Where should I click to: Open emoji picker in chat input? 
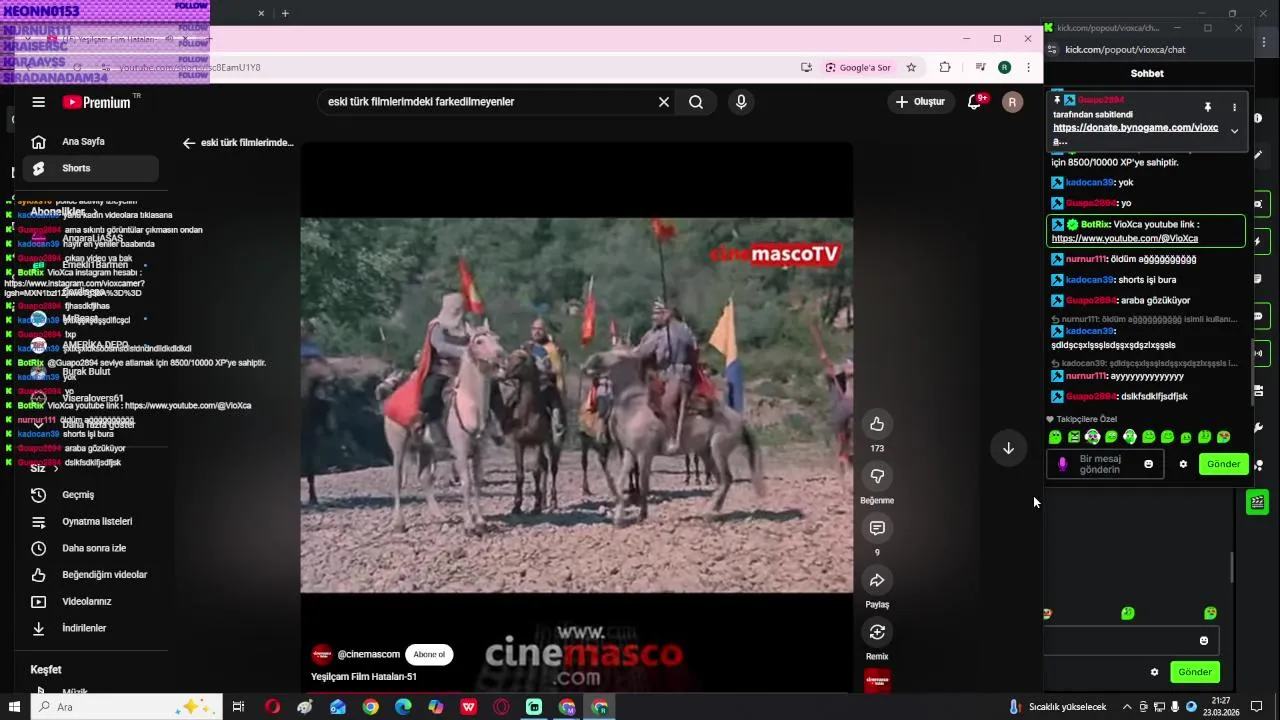[x=1148, y=464]
